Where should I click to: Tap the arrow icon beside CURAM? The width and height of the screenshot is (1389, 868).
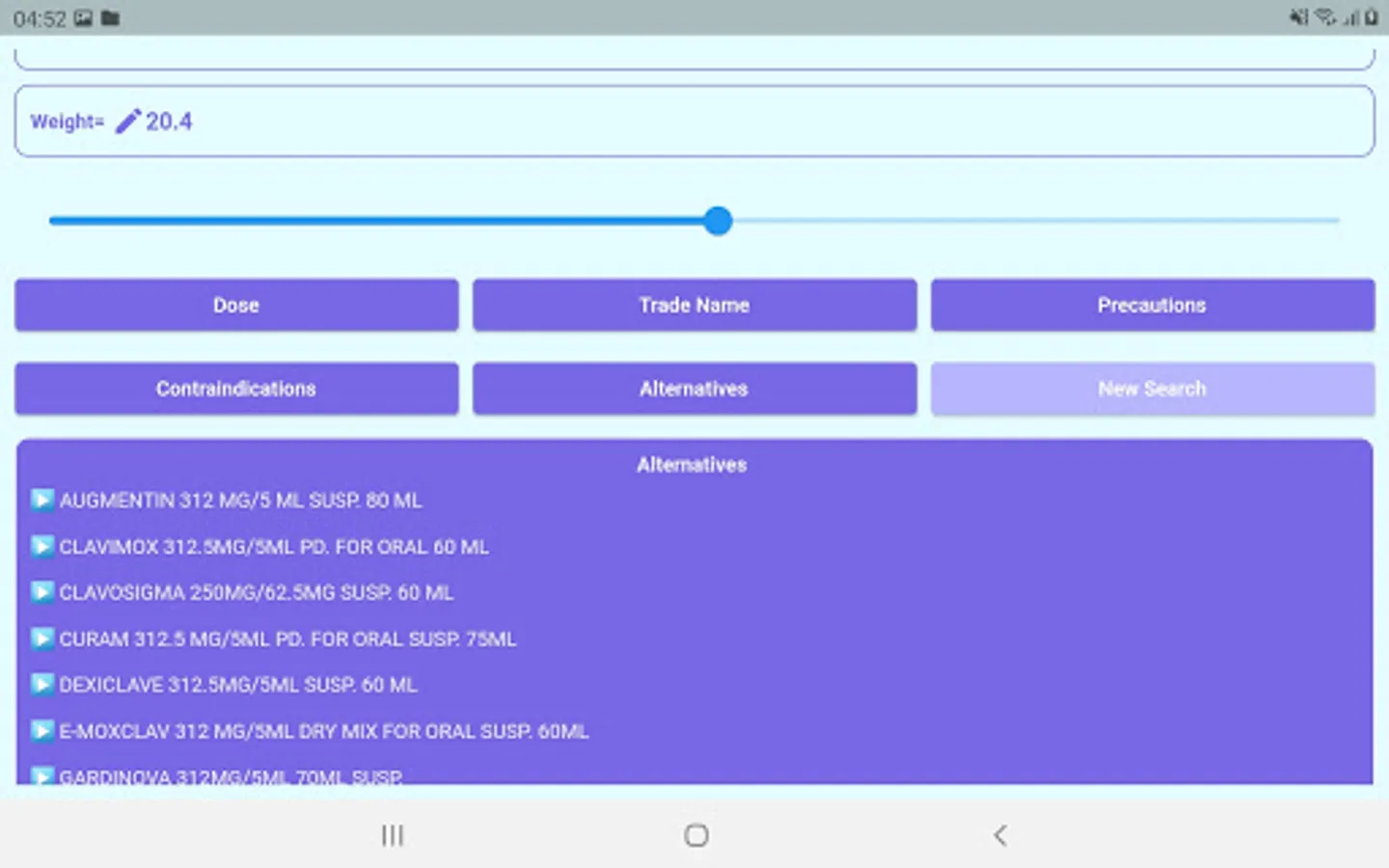pyautogui.click(x=41, y=637)
